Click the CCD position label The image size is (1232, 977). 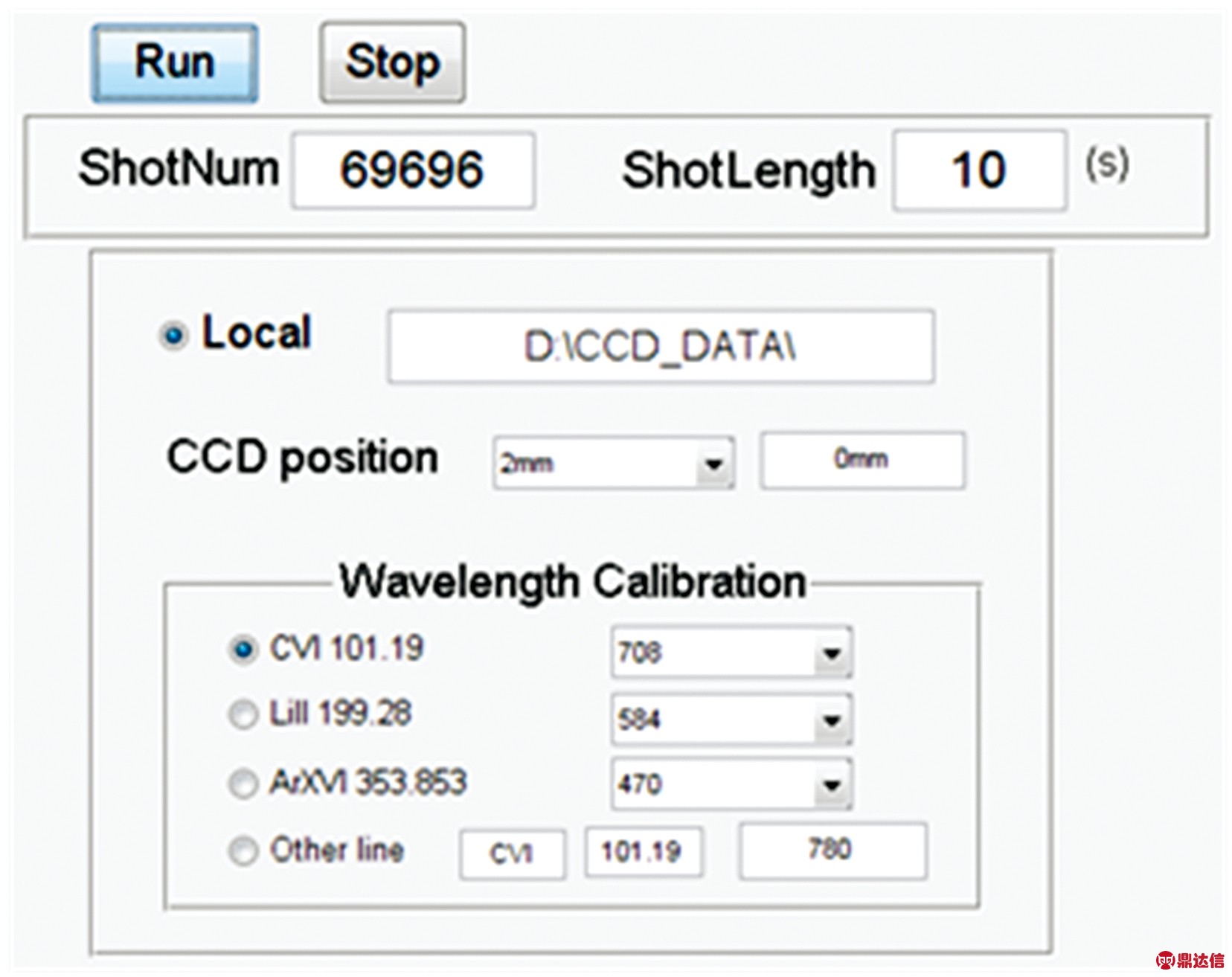point(303,458)
